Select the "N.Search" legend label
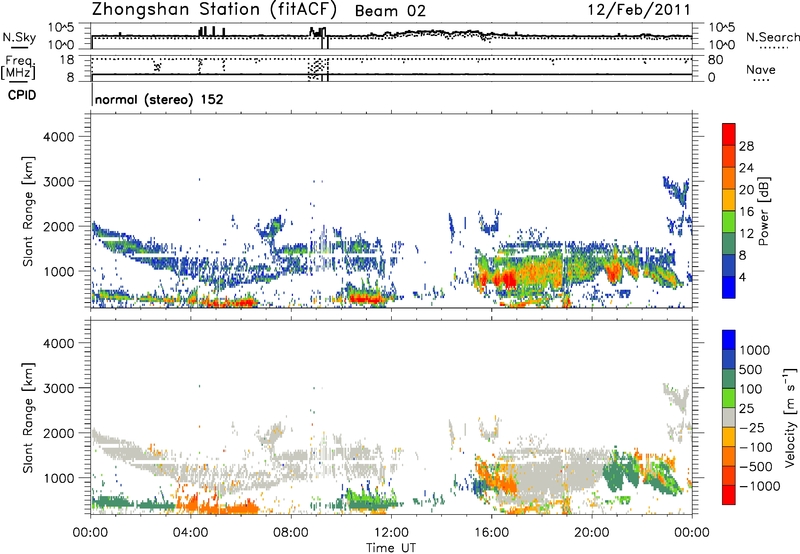The width and height of the screenshot is (800, 554). (x=772, y=37)
